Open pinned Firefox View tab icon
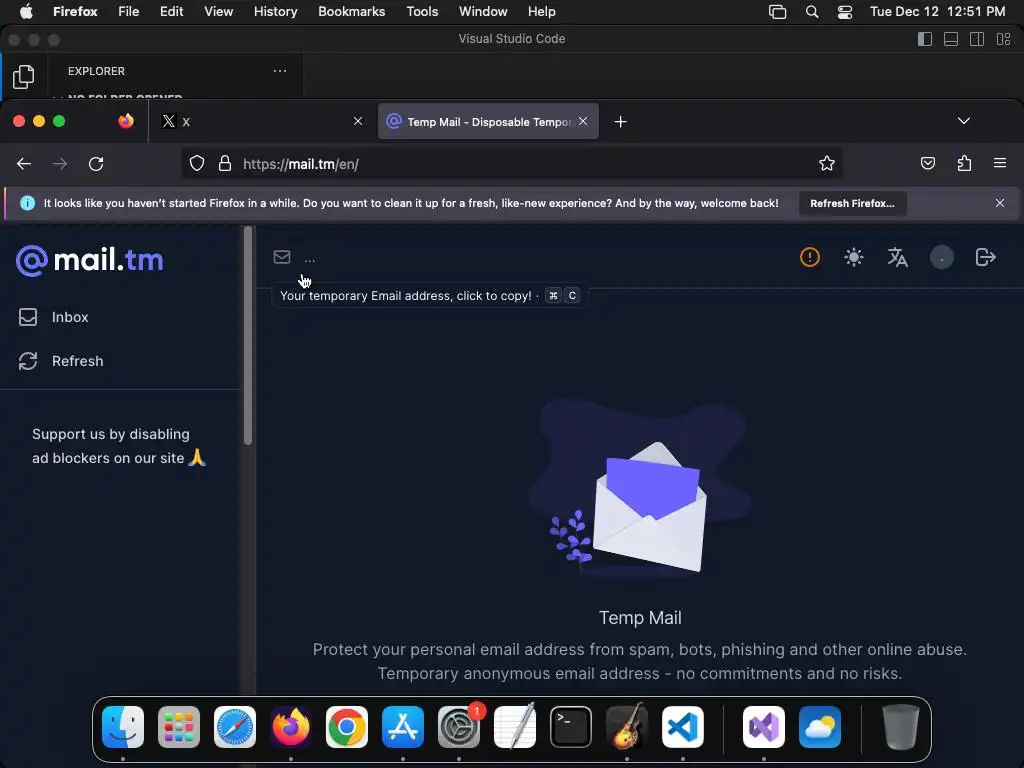 [x=126, y=121]
